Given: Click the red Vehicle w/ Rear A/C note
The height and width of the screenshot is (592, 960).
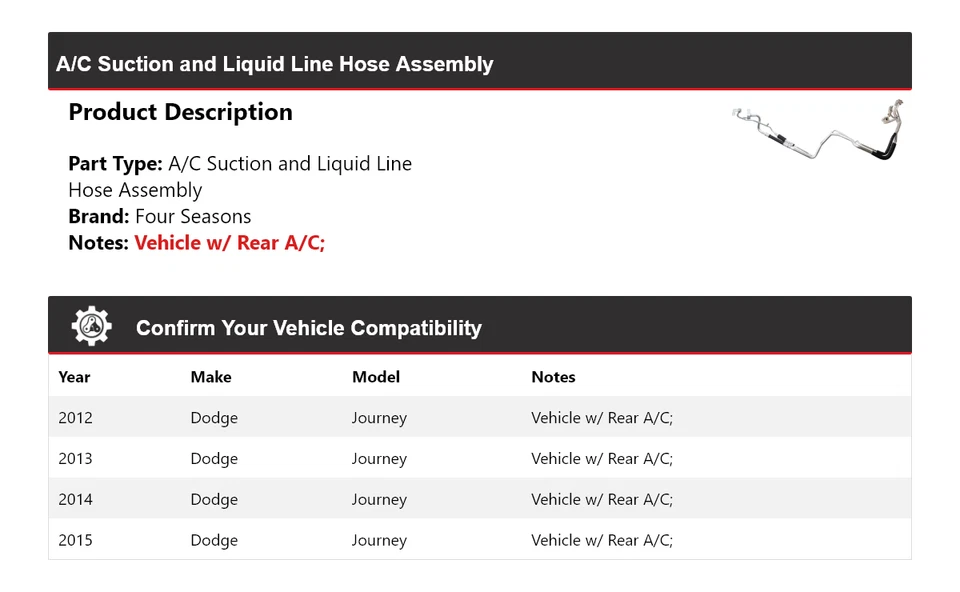Looking at the screenshot, I should click(x=229, y=242).
